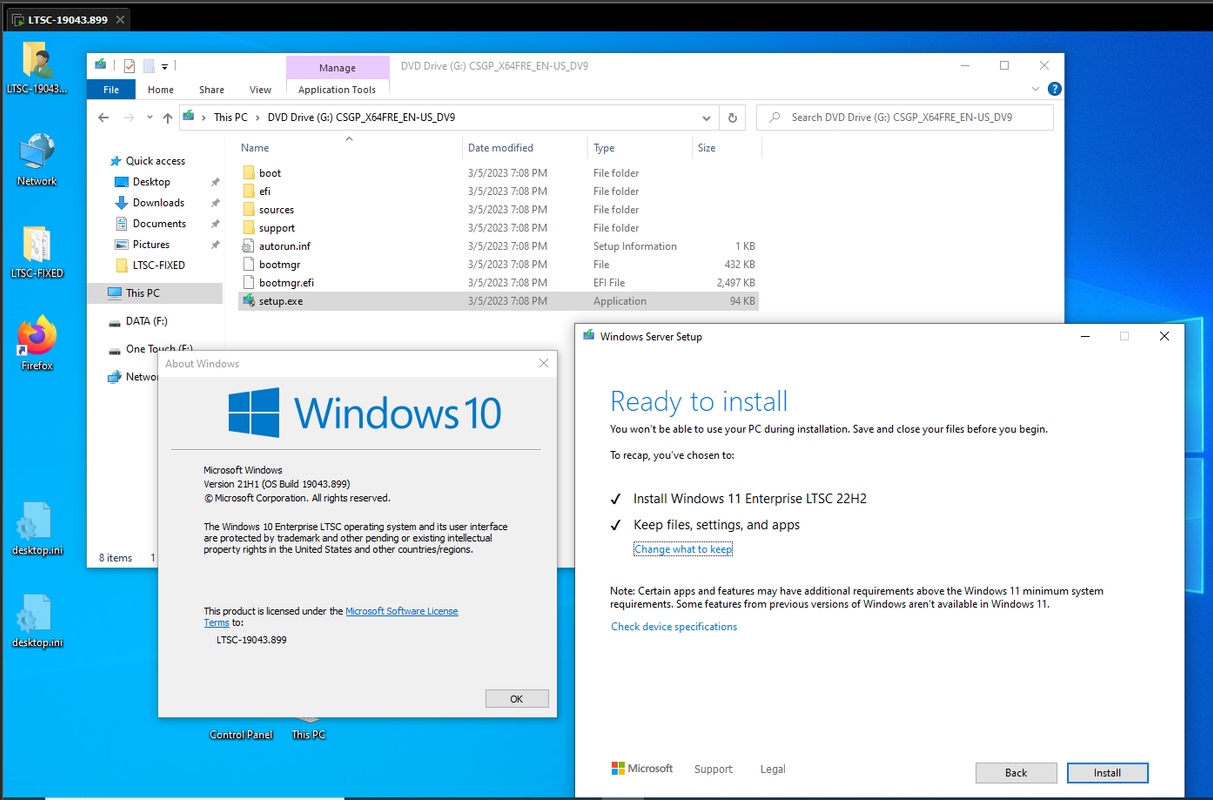
Task: Select the LTSC-19043 user folder on desktop
Action: [x=37, y=68]
